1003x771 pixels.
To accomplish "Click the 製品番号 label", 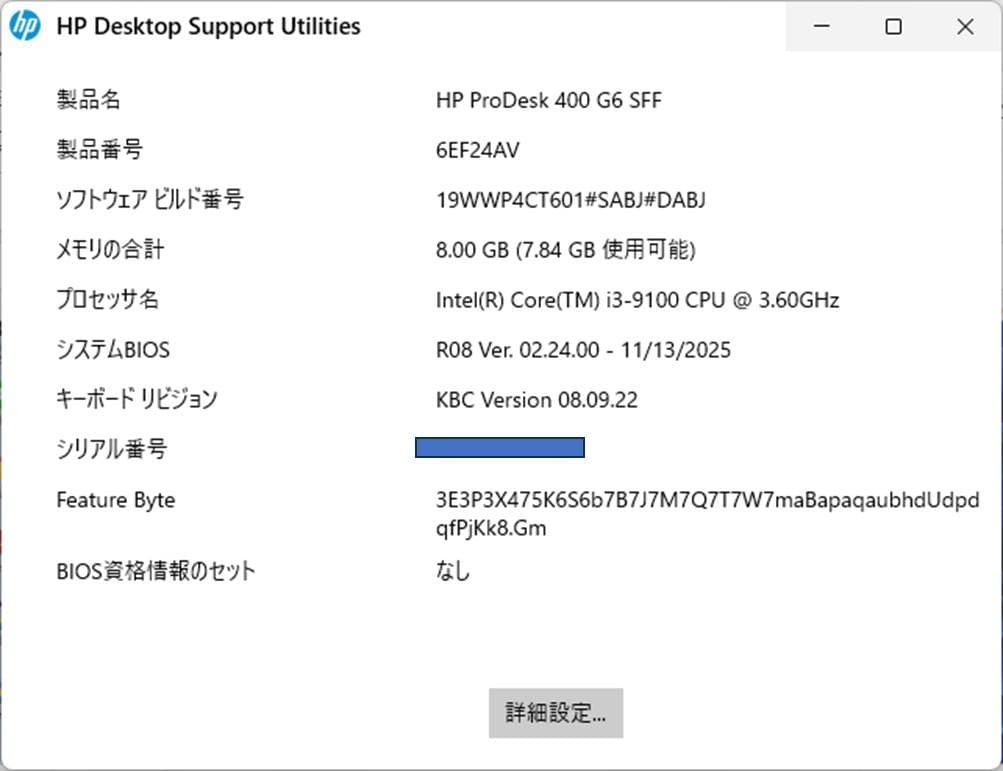I will [99, 150].
